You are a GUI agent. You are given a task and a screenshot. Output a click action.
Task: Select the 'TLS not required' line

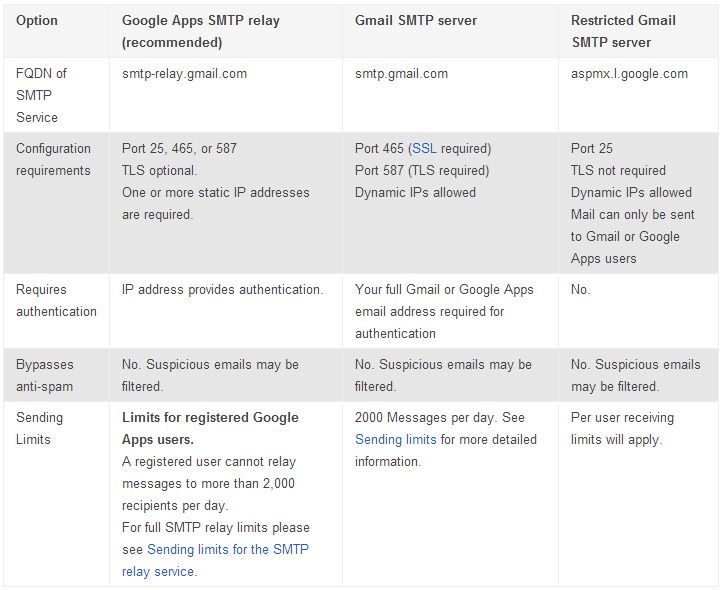click(x=618, y=171)
